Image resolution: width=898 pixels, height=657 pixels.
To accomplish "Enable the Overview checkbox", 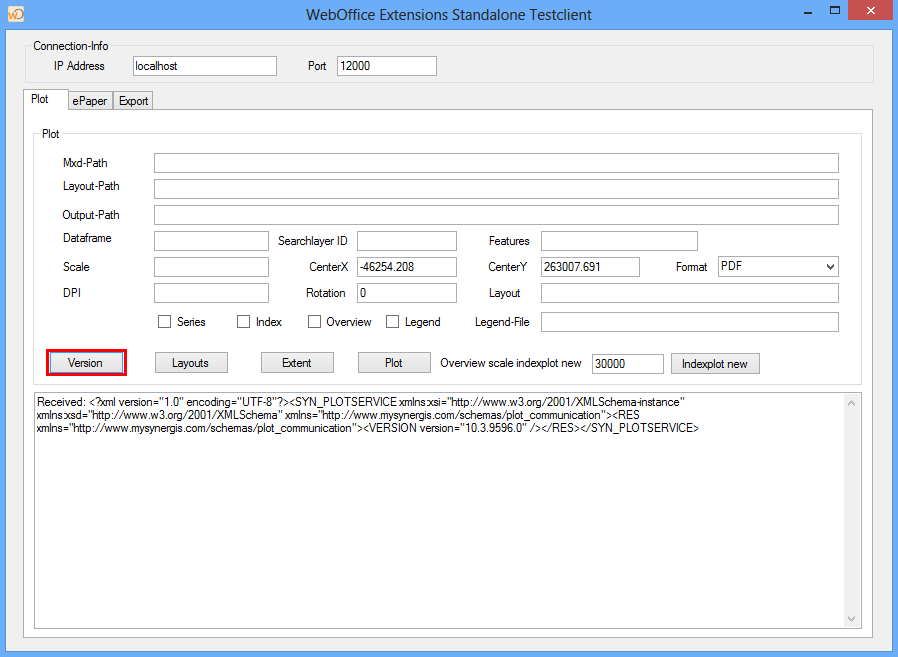I will click(x=312, y=321).
